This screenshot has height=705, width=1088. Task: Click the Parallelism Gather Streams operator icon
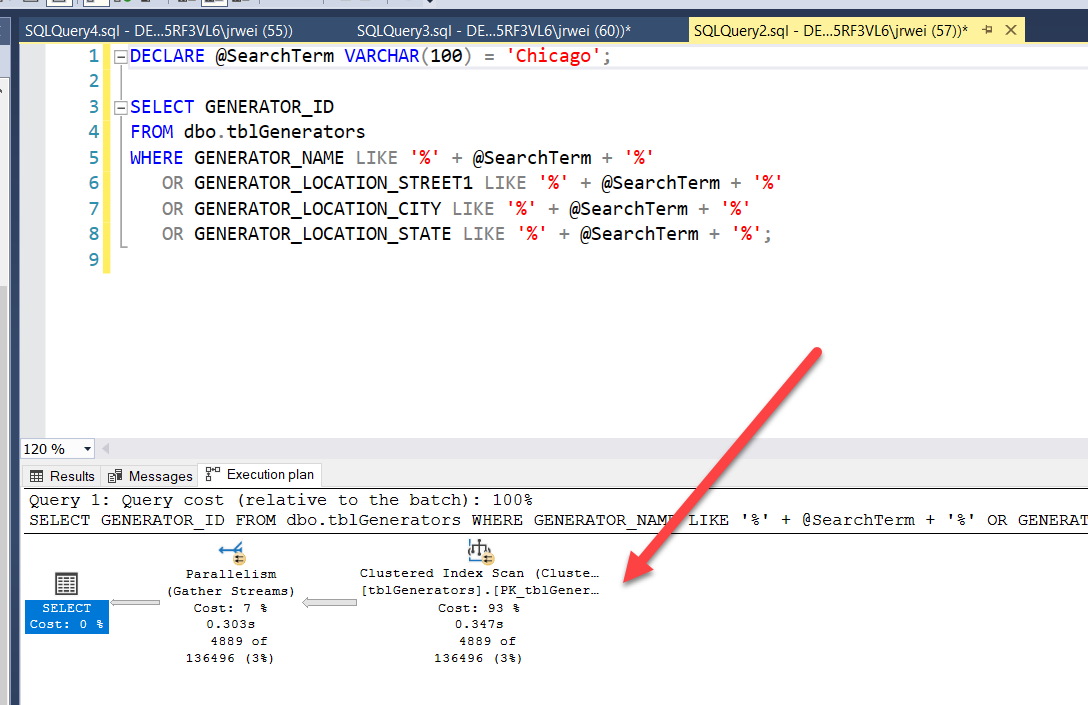pyautogui.click(x=232, y=553)
